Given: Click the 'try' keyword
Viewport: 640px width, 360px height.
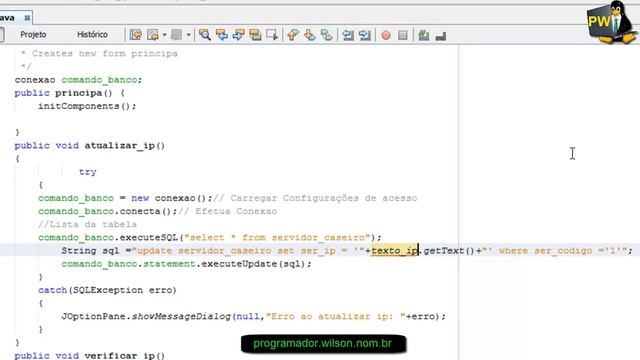Looking at the screenshot, I should tap(88, 172).
